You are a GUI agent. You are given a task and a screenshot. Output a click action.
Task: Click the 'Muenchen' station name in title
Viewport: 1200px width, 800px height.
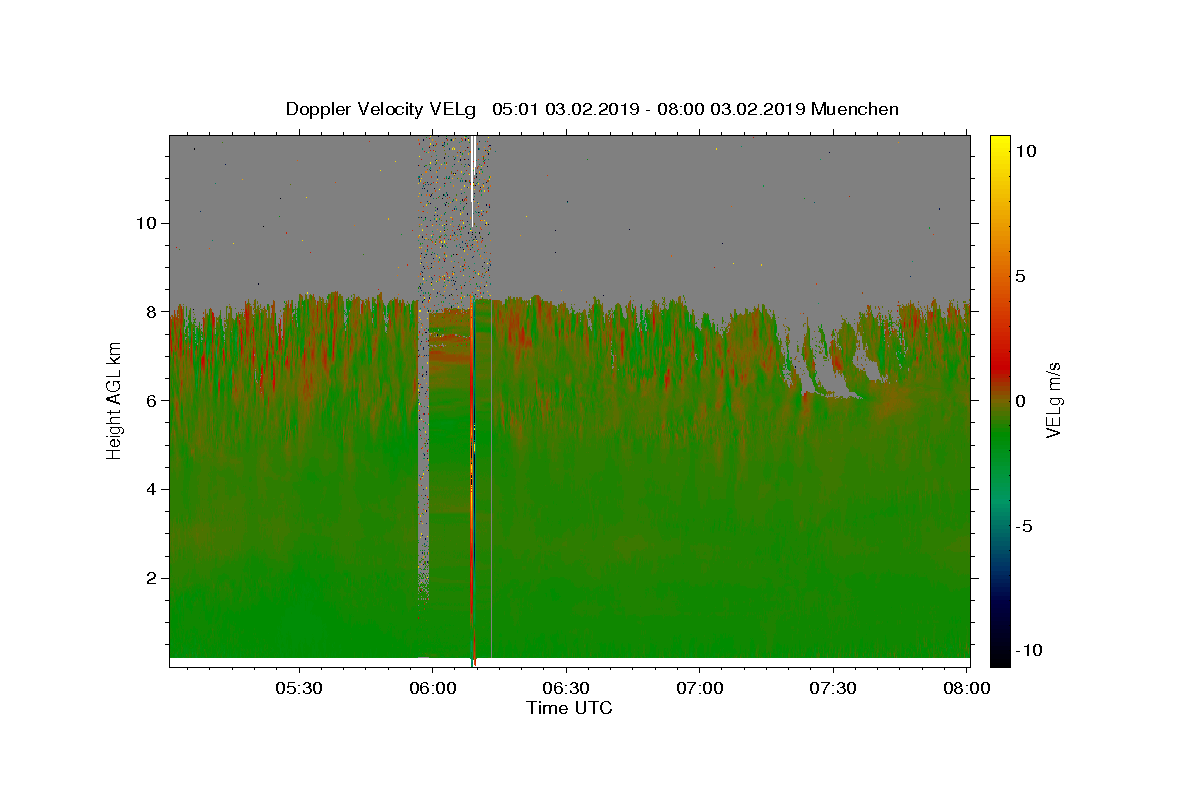855,109
